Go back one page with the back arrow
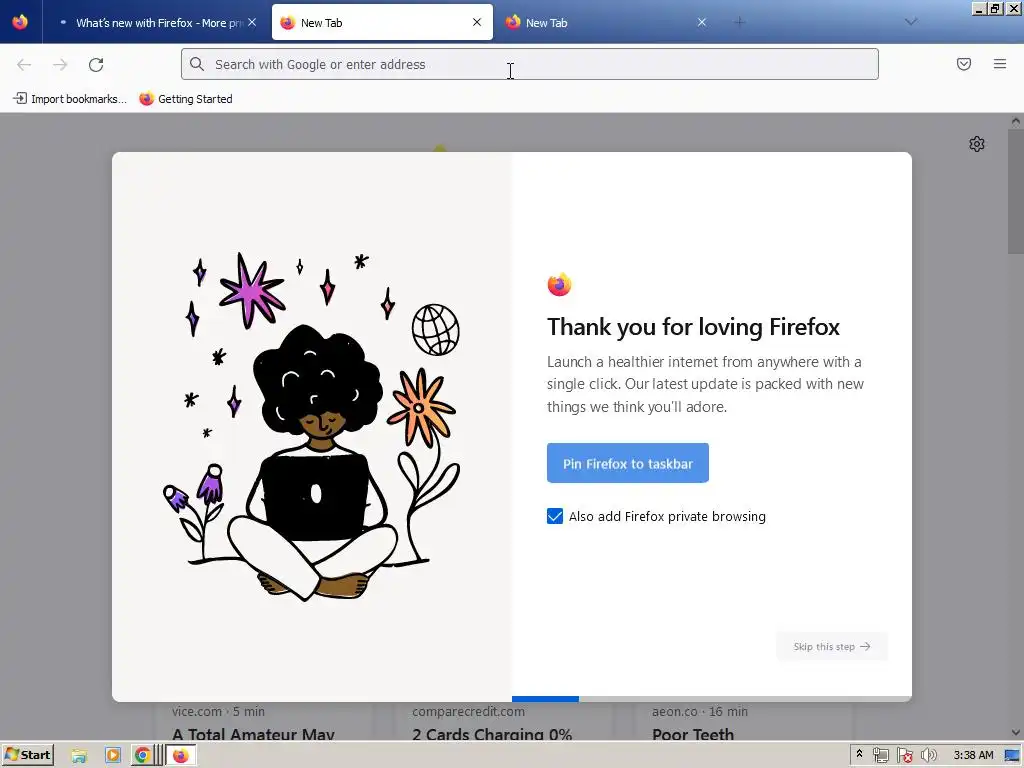The width and height of the screenshot is (1024, 768). [x=24, y=64]
